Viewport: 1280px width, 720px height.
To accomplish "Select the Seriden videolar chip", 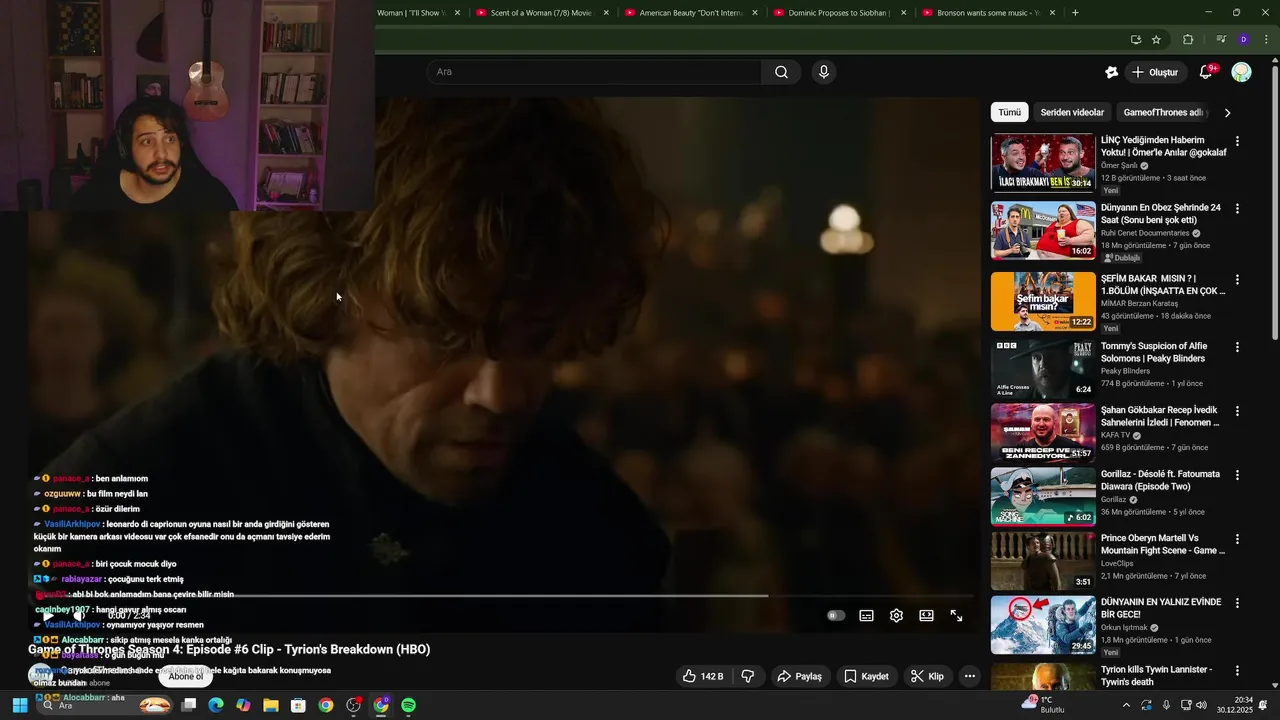I will click(1072, 112).
